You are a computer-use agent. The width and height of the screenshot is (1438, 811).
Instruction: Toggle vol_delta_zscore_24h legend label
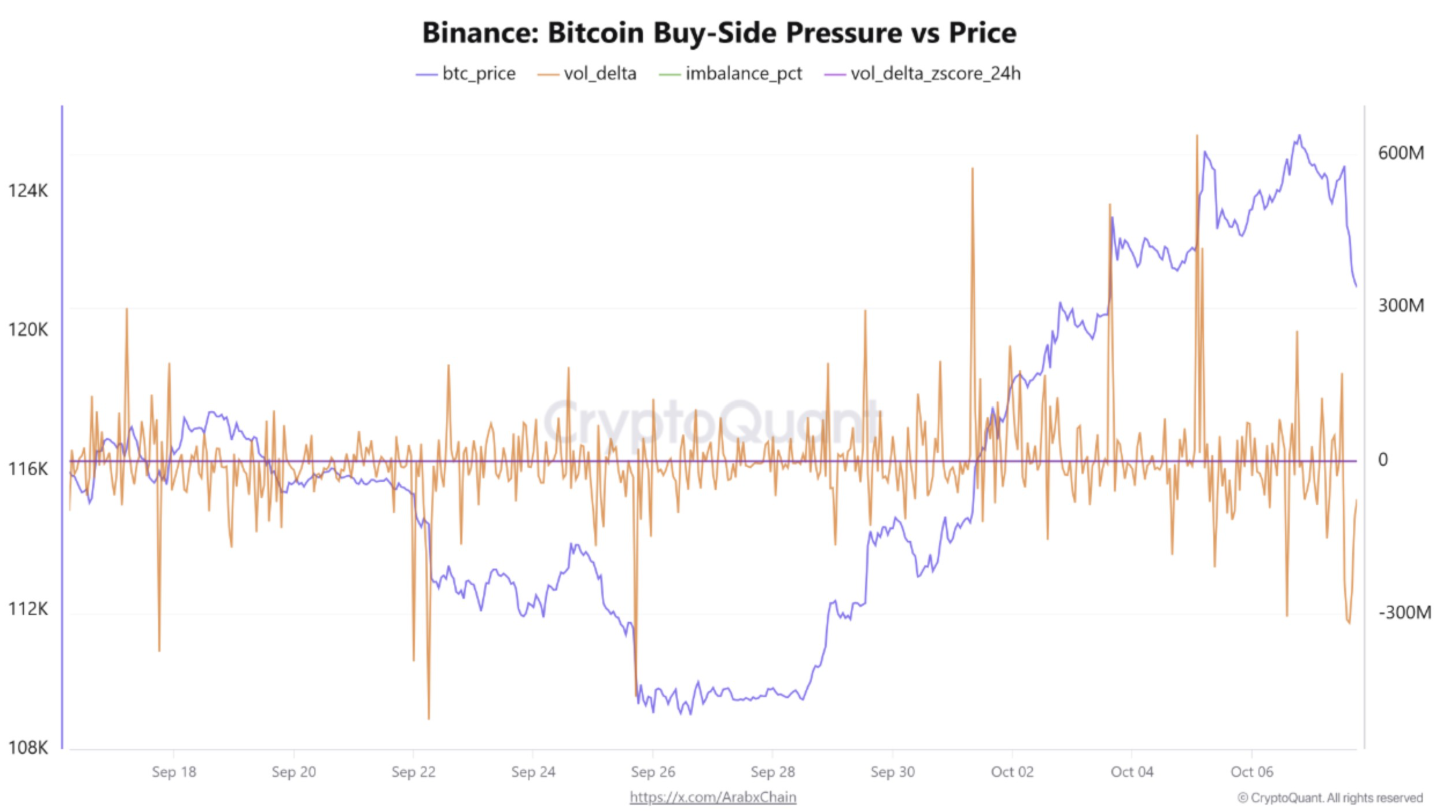[935, 74]
